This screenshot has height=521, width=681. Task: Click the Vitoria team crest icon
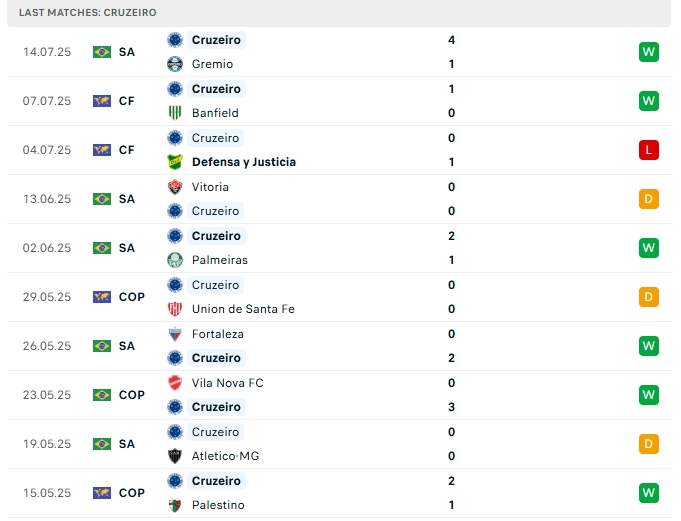point(175,187)
